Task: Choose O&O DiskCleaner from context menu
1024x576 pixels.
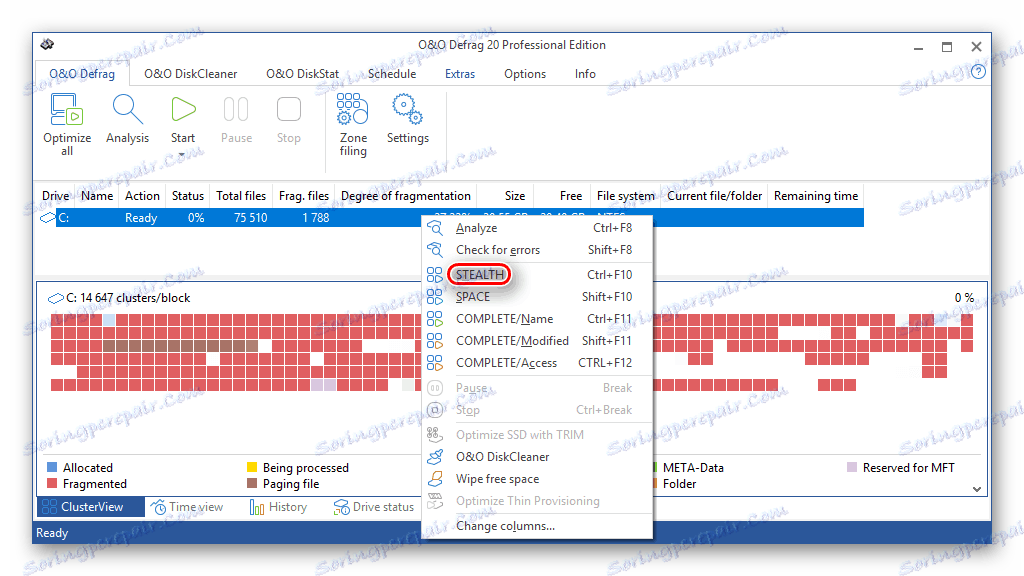Action: coord(537,457)
